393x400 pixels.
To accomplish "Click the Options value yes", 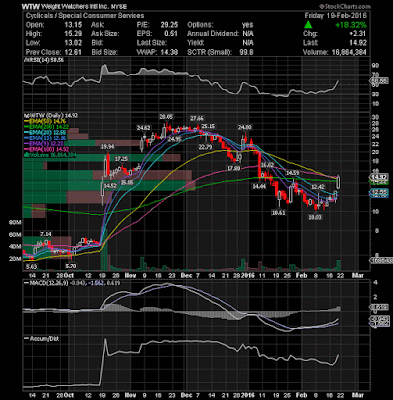I will 248,25.
